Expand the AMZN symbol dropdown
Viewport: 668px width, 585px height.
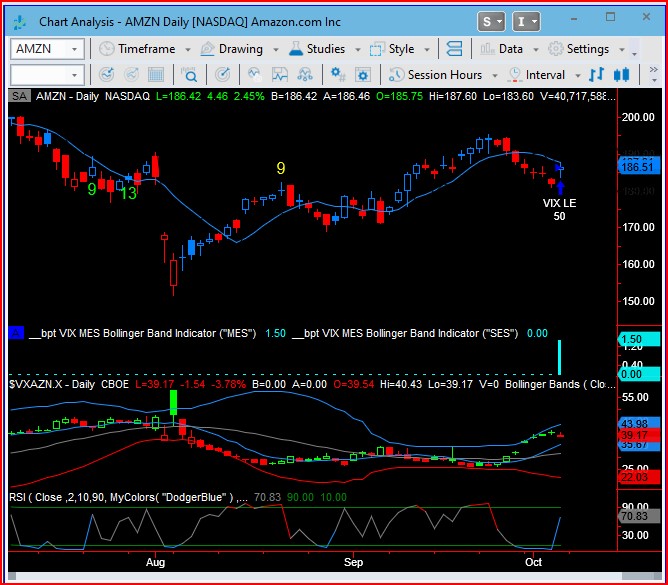[x=75, y=49]
